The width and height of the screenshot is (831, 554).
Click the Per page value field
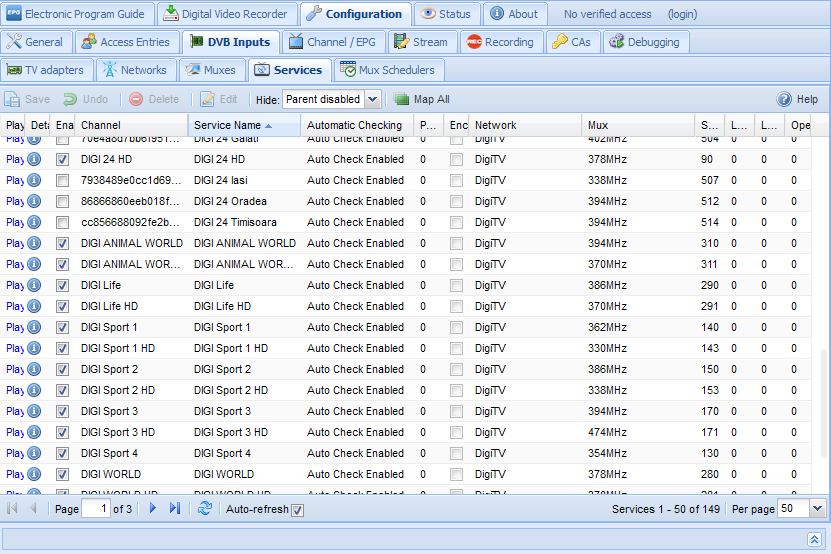793,509
